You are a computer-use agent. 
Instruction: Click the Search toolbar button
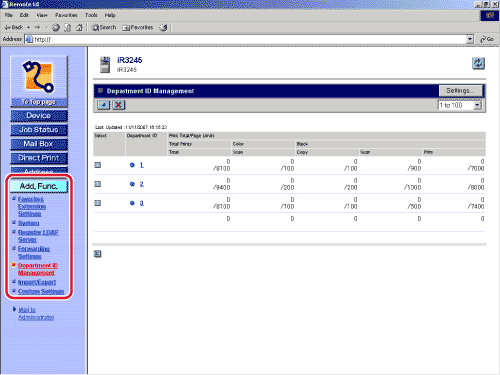tap(104, 27)
